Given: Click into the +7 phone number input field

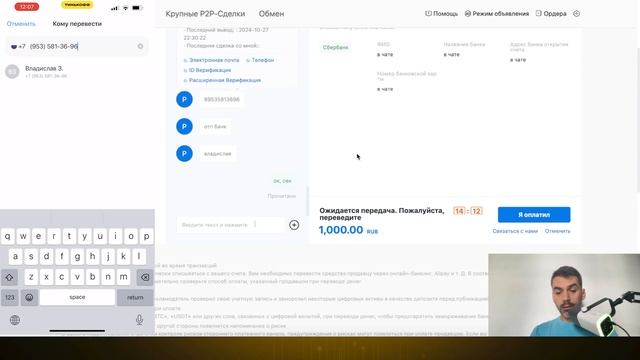Looking at the screenshot, I should tap(77, 46).
